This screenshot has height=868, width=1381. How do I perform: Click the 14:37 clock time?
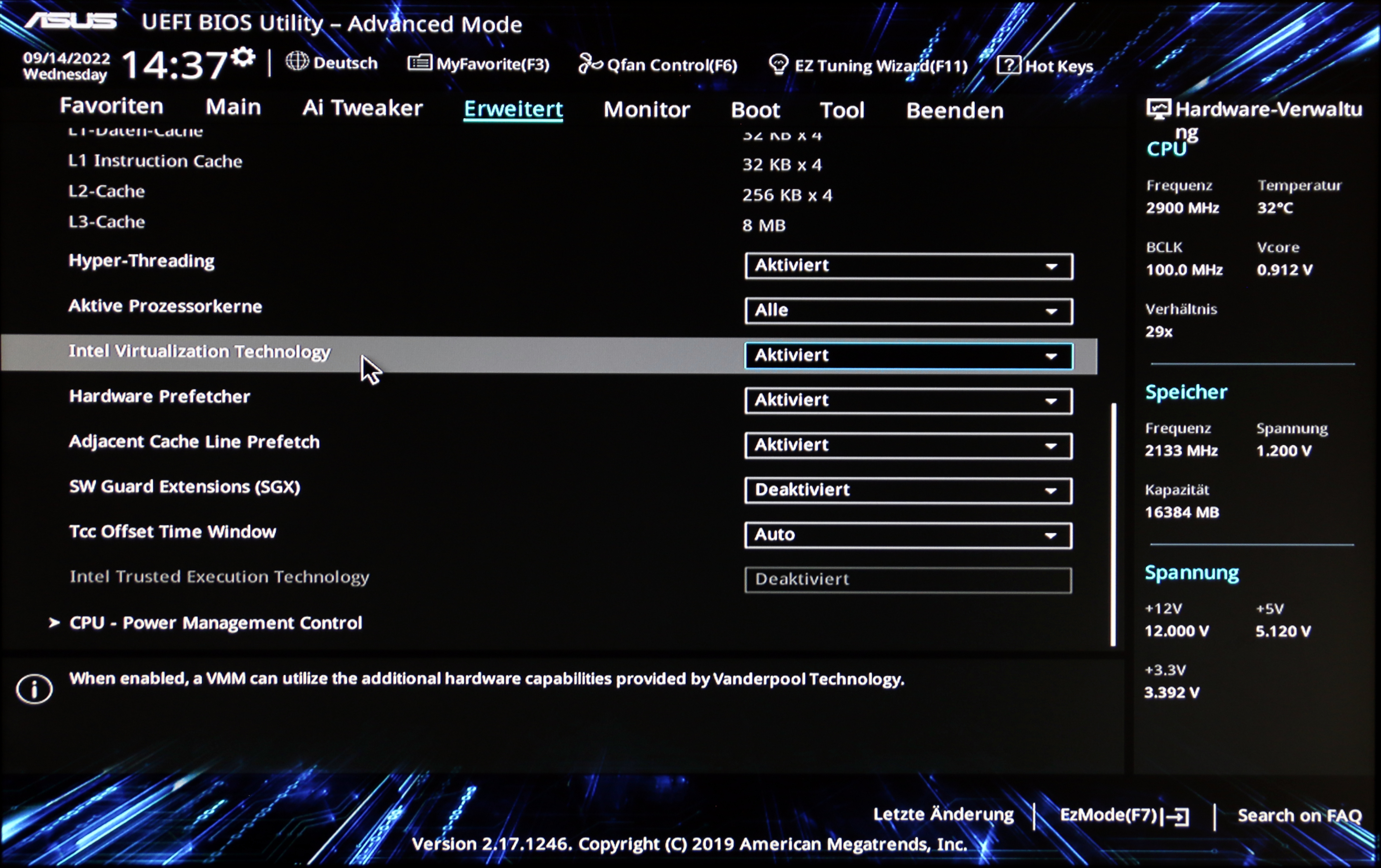tap(175, 64)
